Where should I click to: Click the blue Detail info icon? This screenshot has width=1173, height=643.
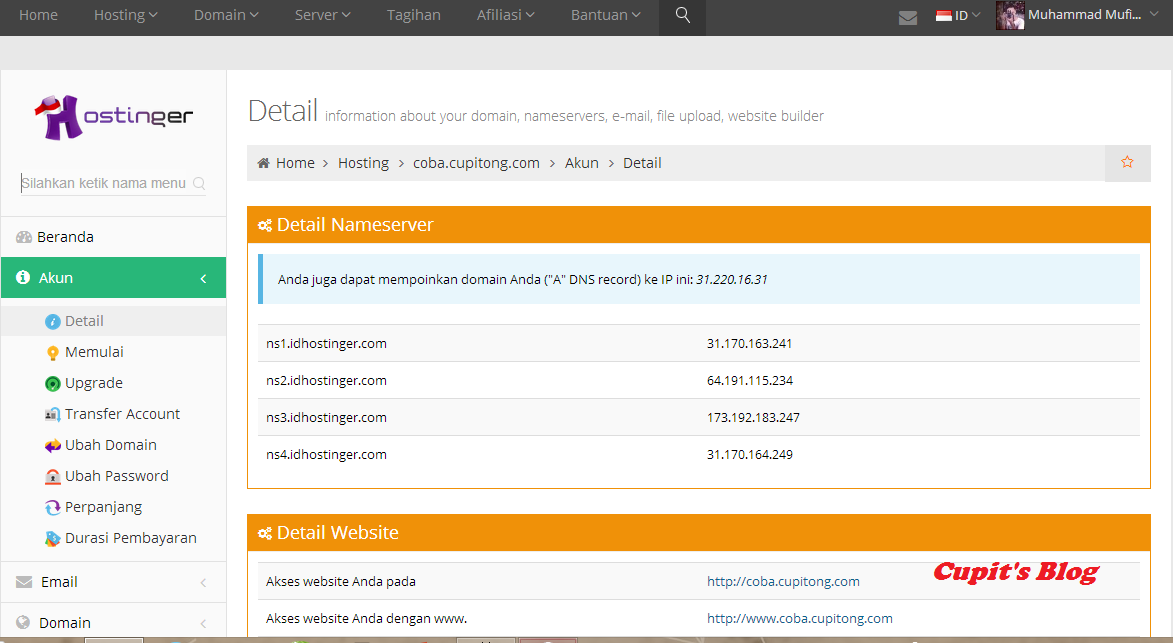[x=52, y=322]
